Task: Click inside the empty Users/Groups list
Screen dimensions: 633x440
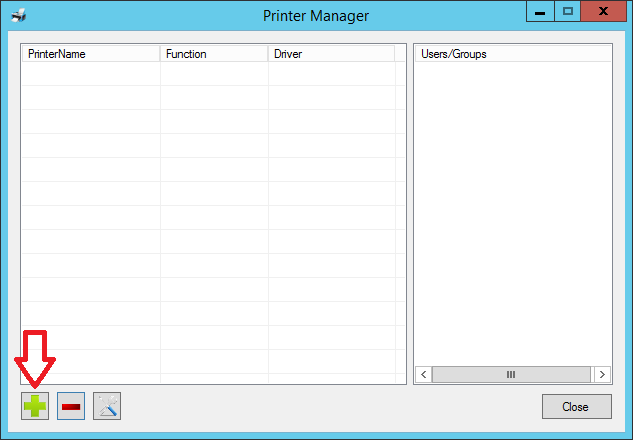Action: coord(512,200)
